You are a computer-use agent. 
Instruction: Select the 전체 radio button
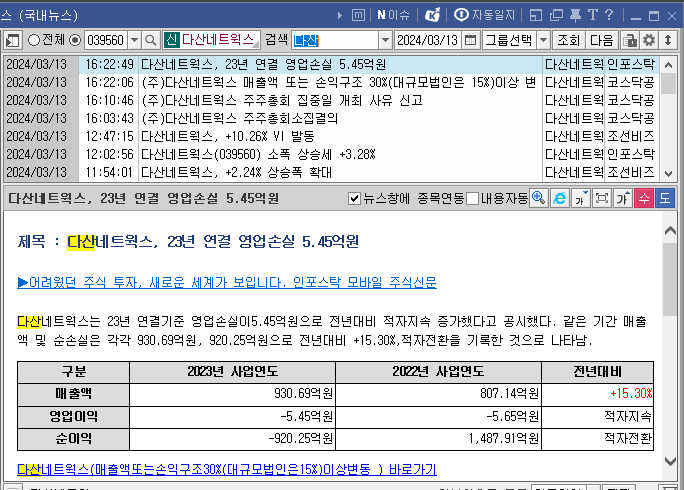[x=34, y=40]
